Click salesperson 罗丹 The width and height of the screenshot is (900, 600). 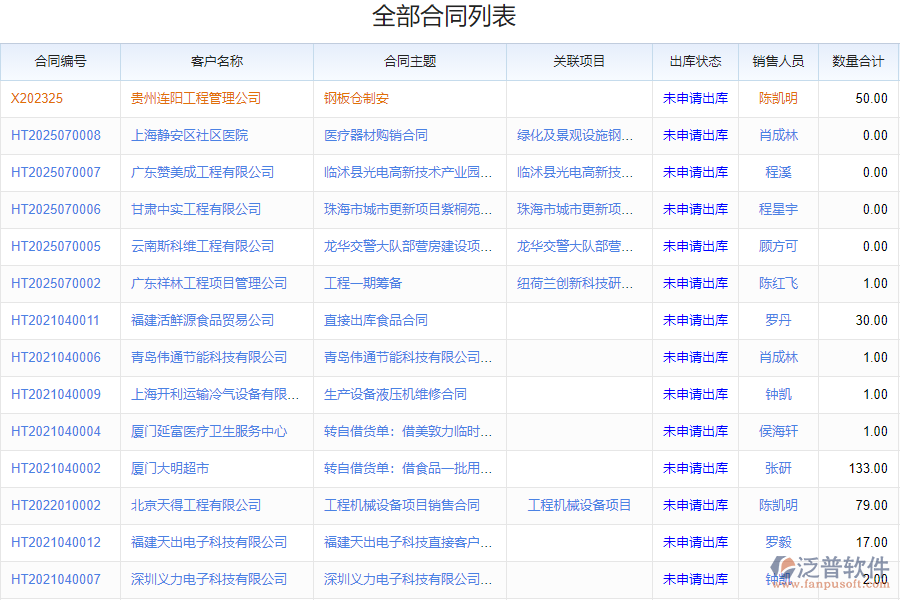coord(778,320)
